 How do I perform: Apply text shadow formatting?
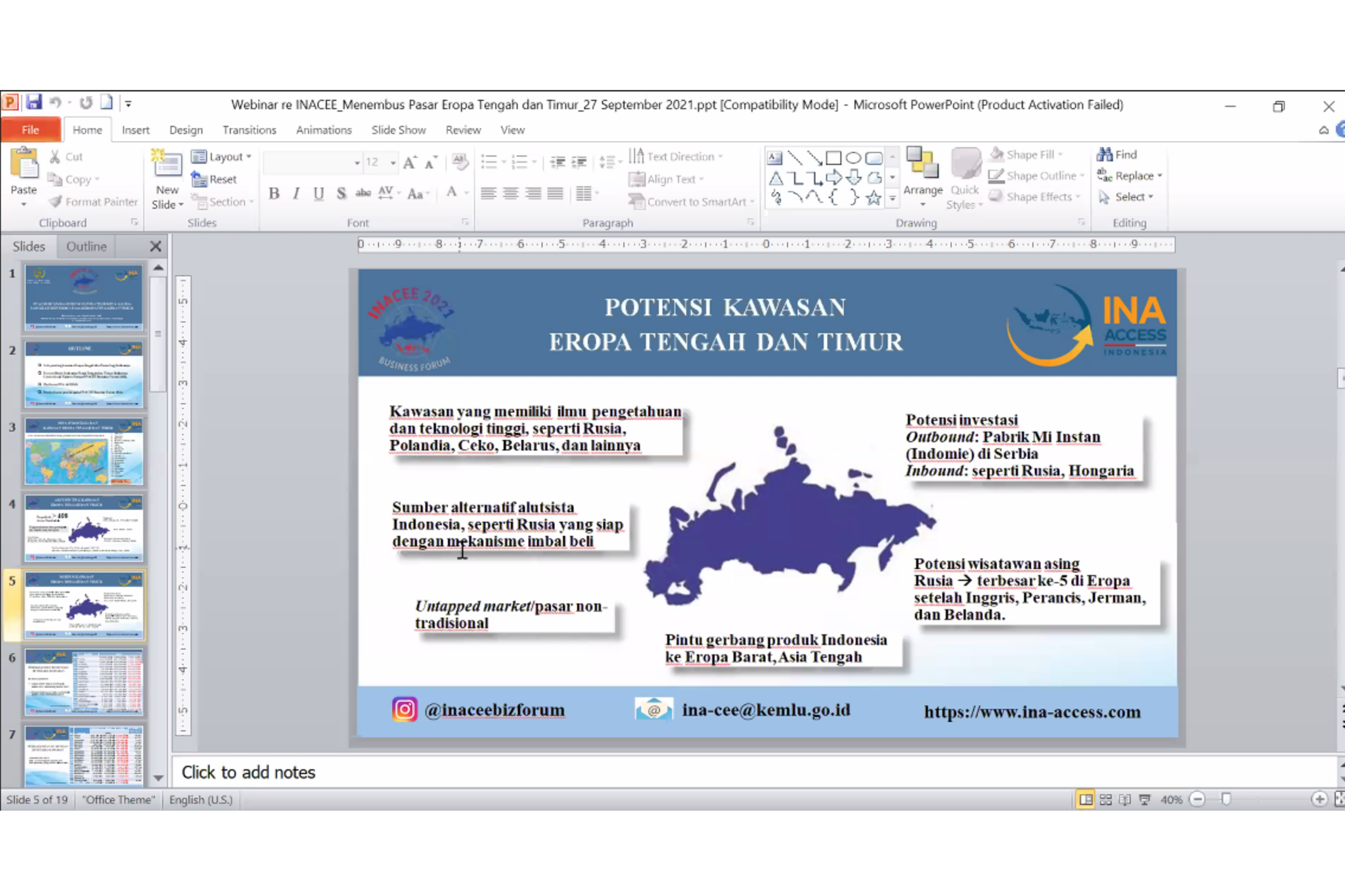tap(341, 193)
